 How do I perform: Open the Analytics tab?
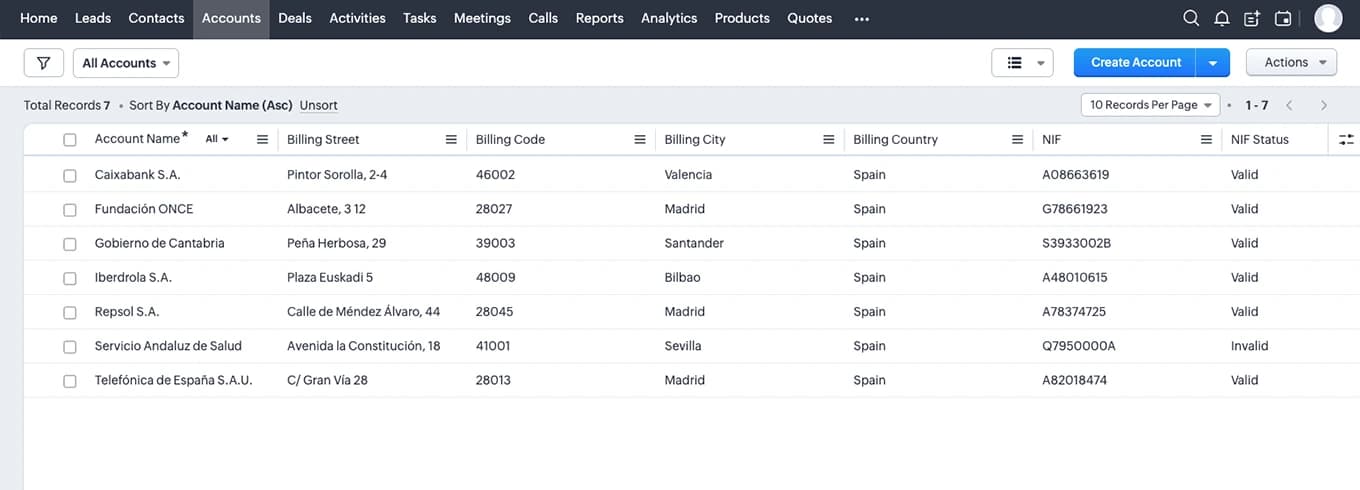(x=669, y=18)
